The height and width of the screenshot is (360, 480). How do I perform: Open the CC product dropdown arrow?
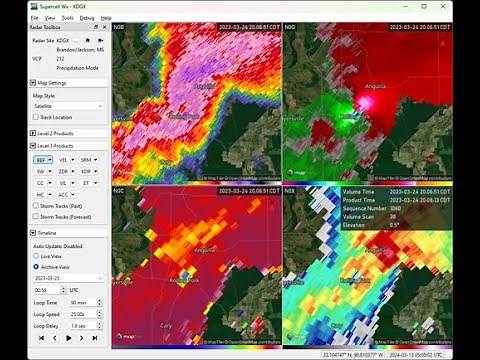50,183
